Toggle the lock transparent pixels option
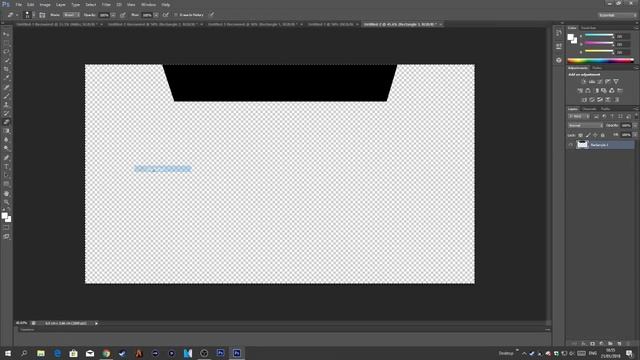The width and height of the screenshot is (640, 360). pyautogui.click(x=580, y=135)
